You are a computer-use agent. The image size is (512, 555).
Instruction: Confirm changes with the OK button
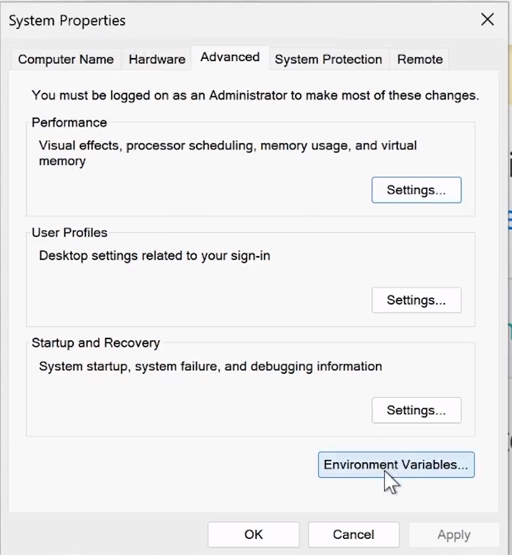click(253, 534)
